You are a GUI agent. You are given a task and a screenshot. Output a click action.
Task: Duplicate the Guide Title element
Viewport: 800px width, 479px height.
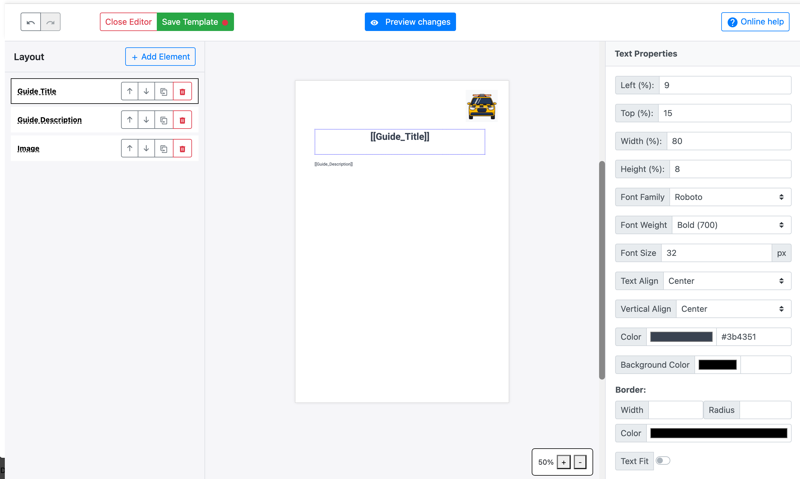click(x=164, y=92)
